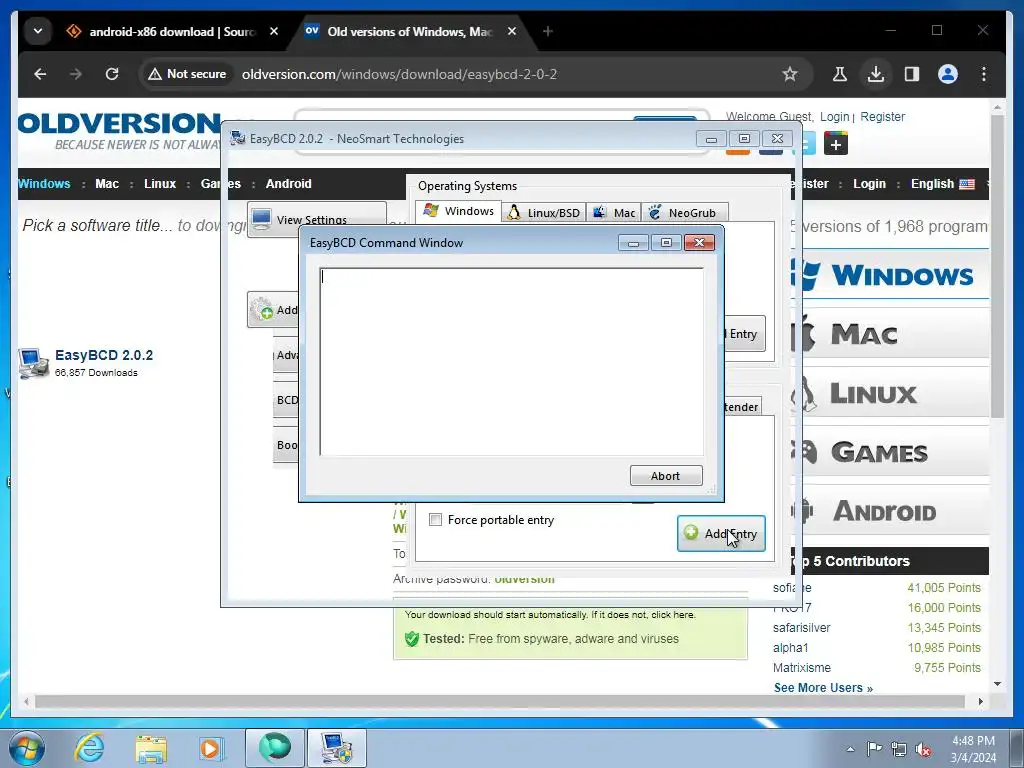Select the English language option
The image size is (1024, 768).
(942, 184)
